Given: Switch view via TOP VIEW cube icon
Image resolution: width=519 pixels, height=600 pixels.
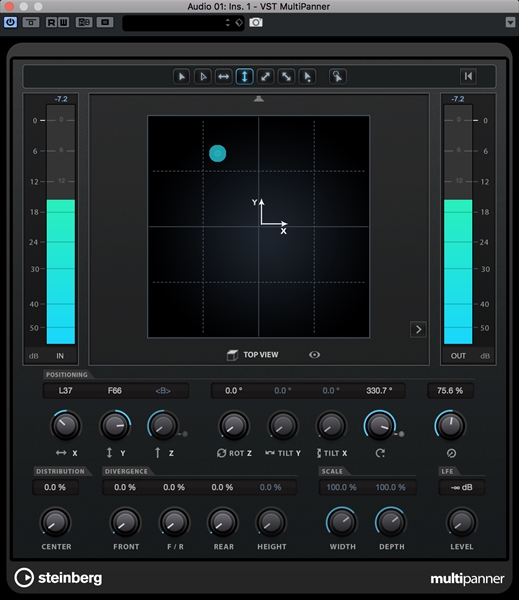Looking at the screenshot, I should tap(232, 355).
